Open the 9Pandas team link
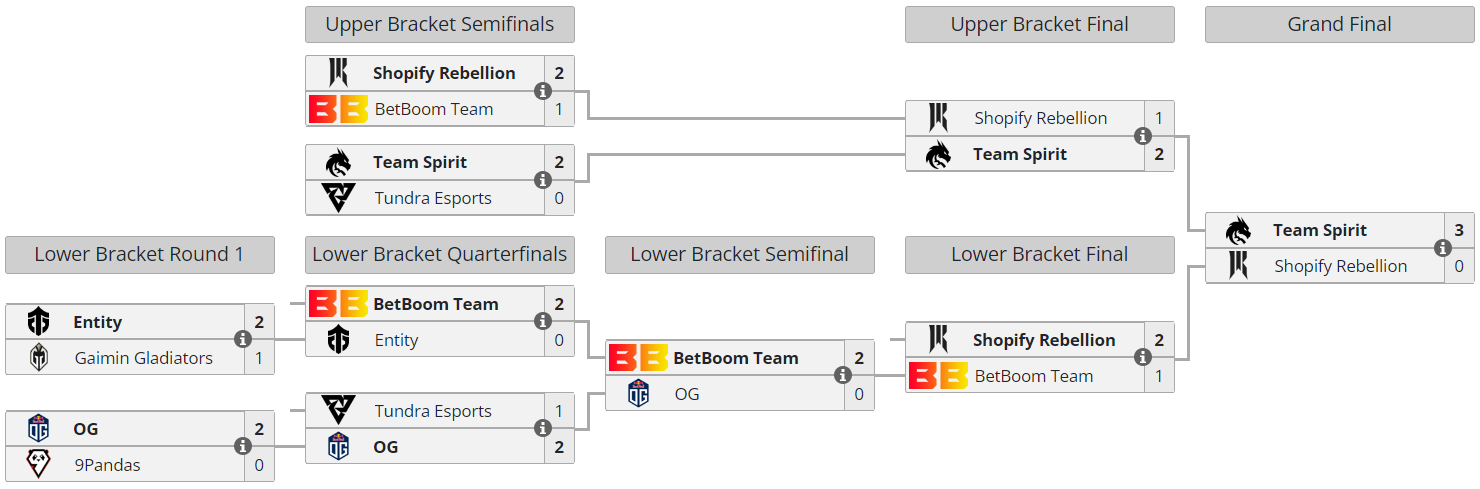The width and height of the screenshot is (1480, 489). [107, 464]
